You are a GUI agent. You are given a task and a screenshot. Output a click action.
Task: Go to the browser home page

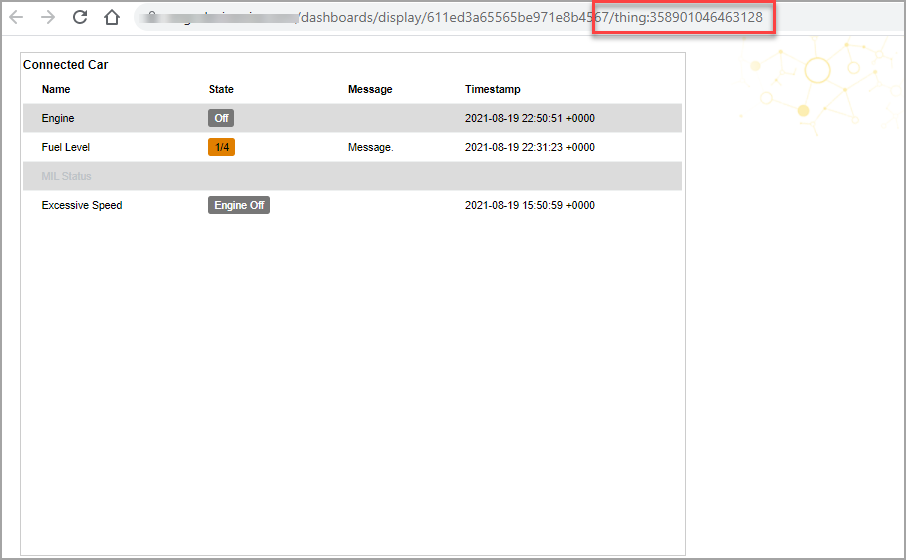pyautogui.click(x=112, y=17)
